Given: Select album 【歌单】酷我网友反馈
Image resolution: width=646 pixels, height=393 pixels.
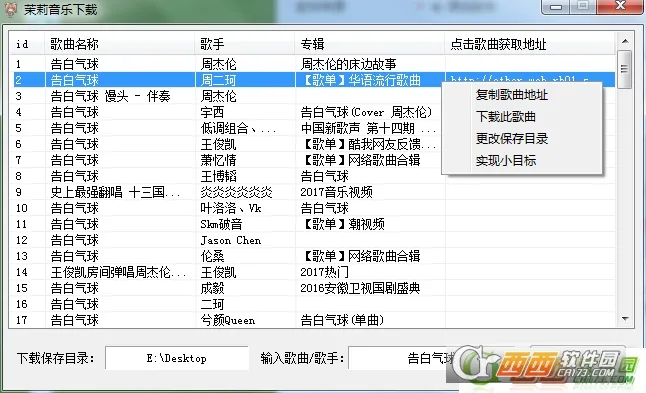Looking at the screenshot, I should coord(368,144).
